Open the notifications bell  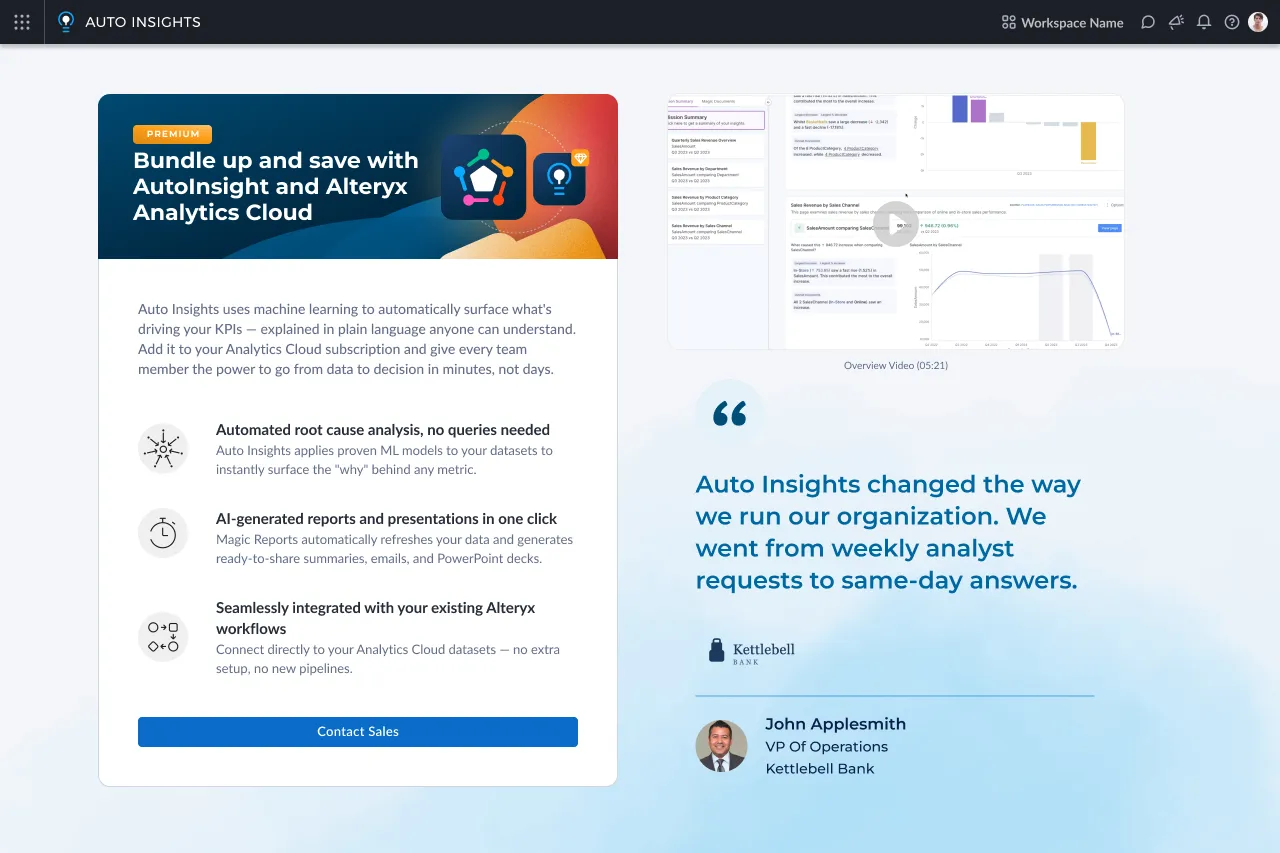coord(1204,22)
